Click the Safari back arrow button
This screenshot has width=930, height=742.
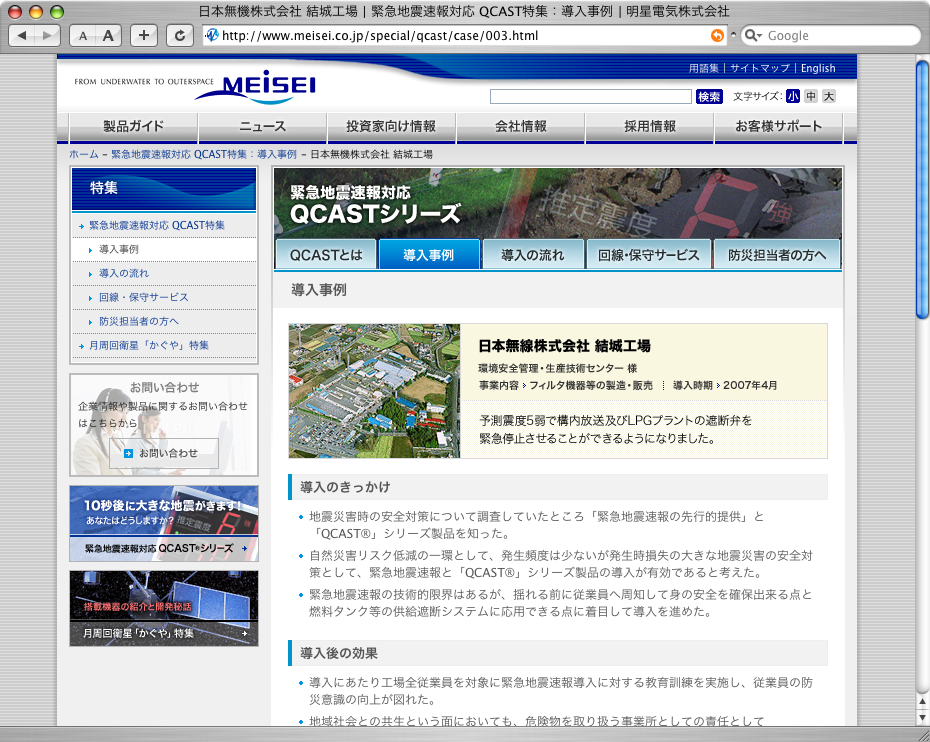click(x=23, y=36)
